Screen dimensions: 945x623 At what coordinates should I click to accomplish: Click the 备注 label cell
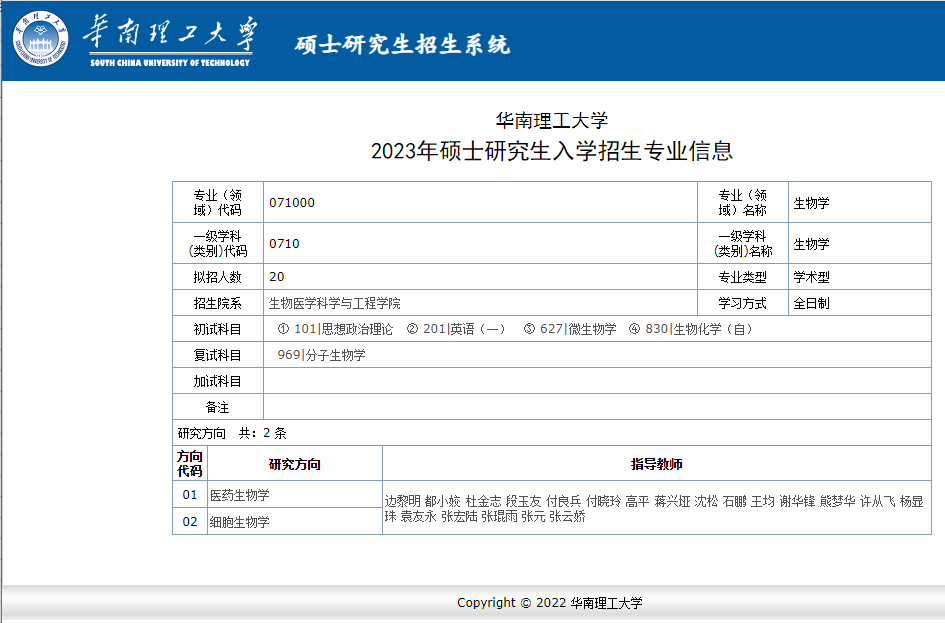click(x=218, y=407)
